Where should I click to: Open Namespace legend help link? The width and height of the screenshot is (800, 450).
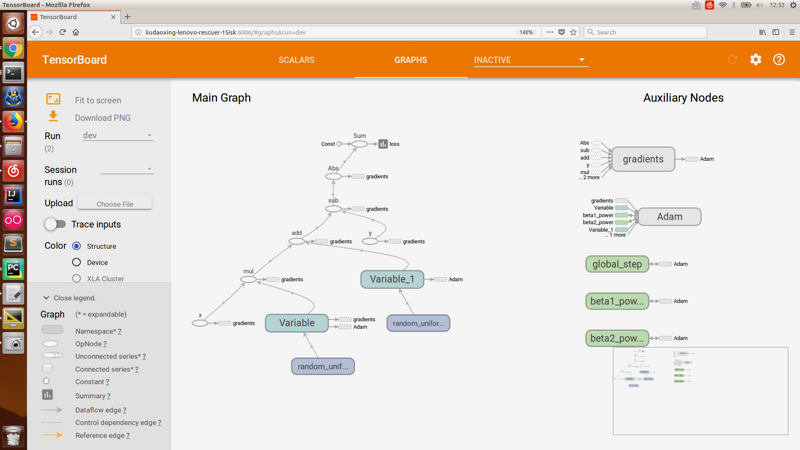pos(119,332)
